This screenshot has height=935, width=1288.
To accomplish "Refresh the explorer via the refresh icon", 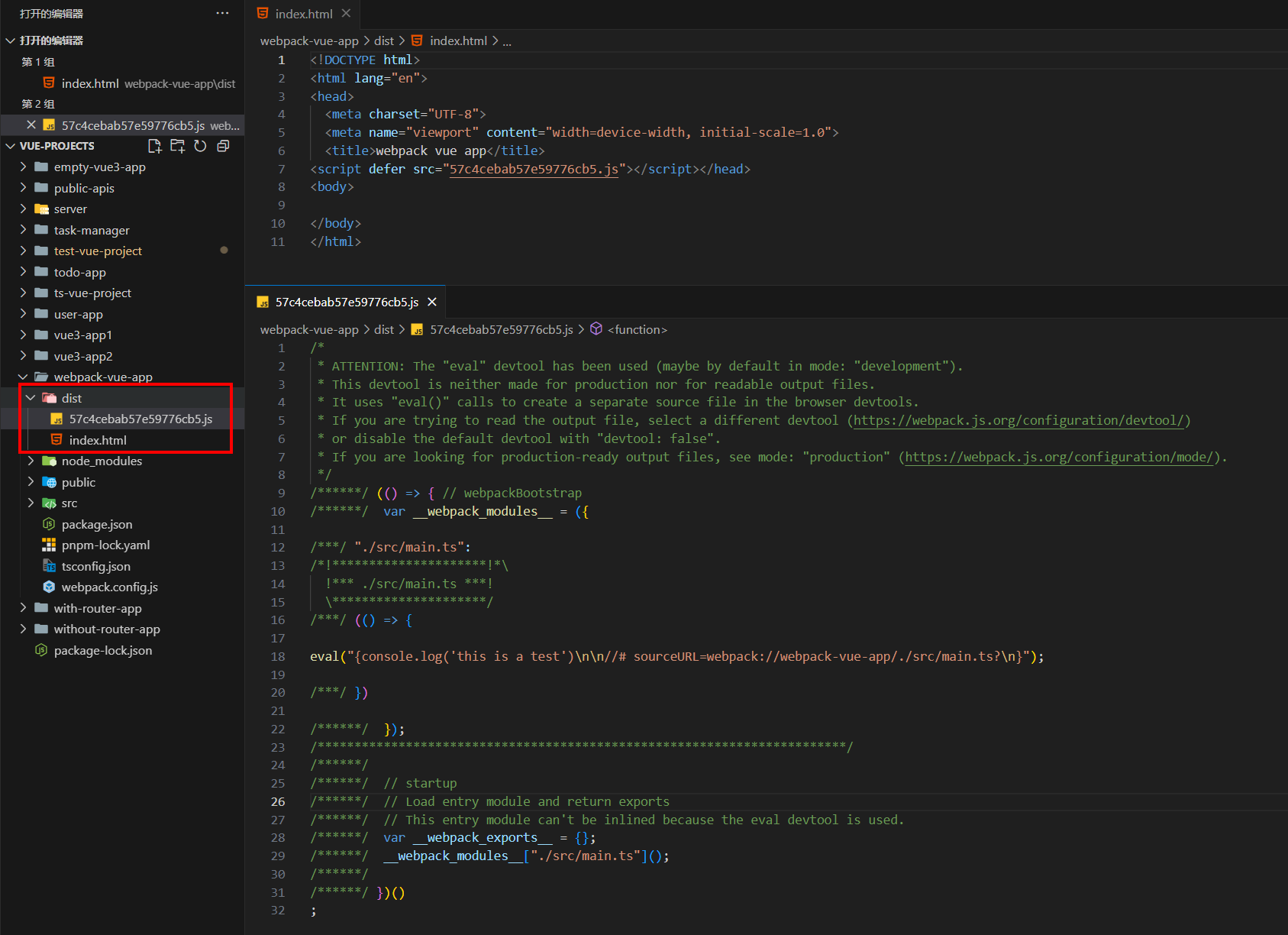I will 200,146.
